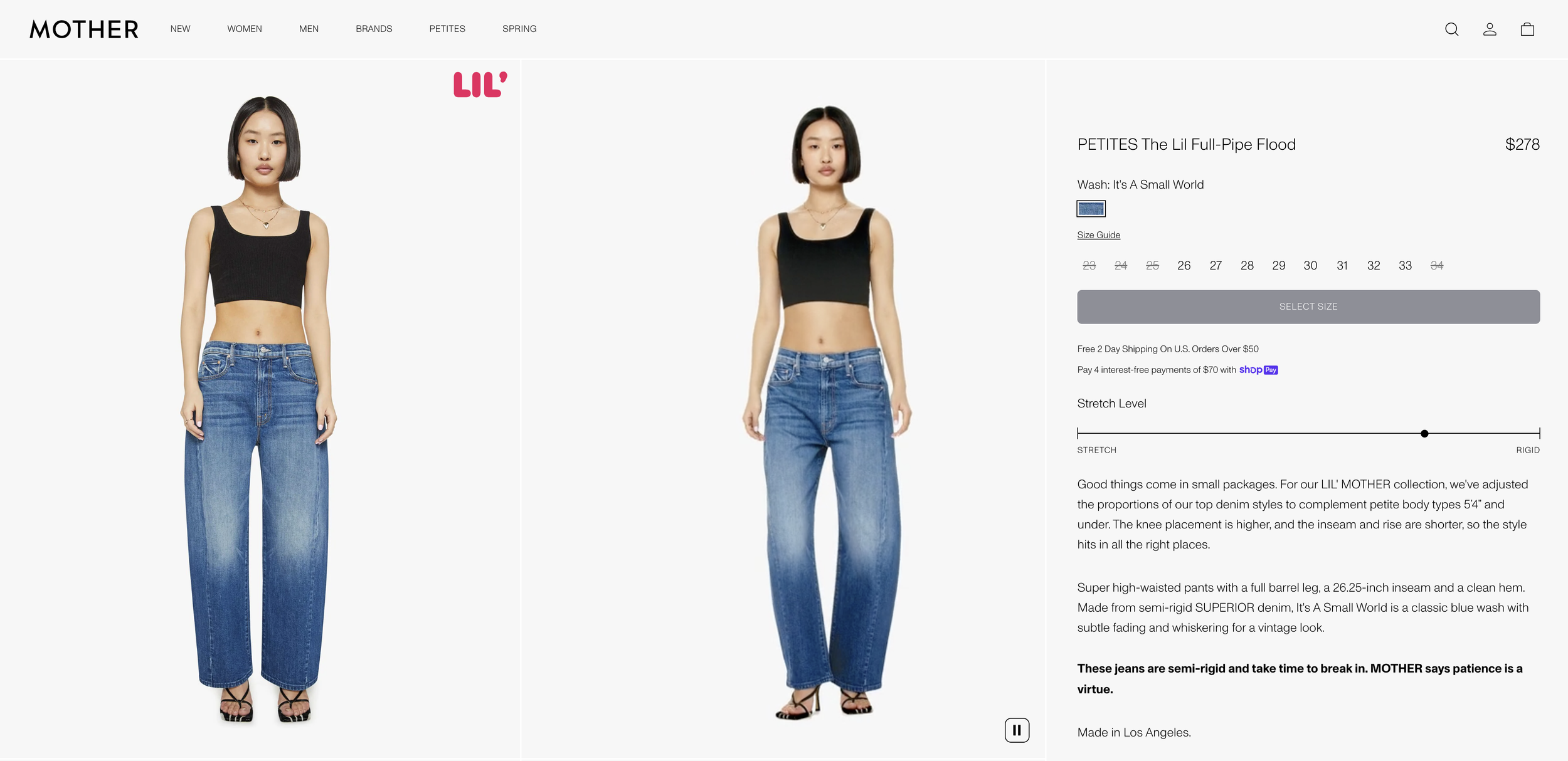Click the SELECT SIZE button

tap(1308, 307)
